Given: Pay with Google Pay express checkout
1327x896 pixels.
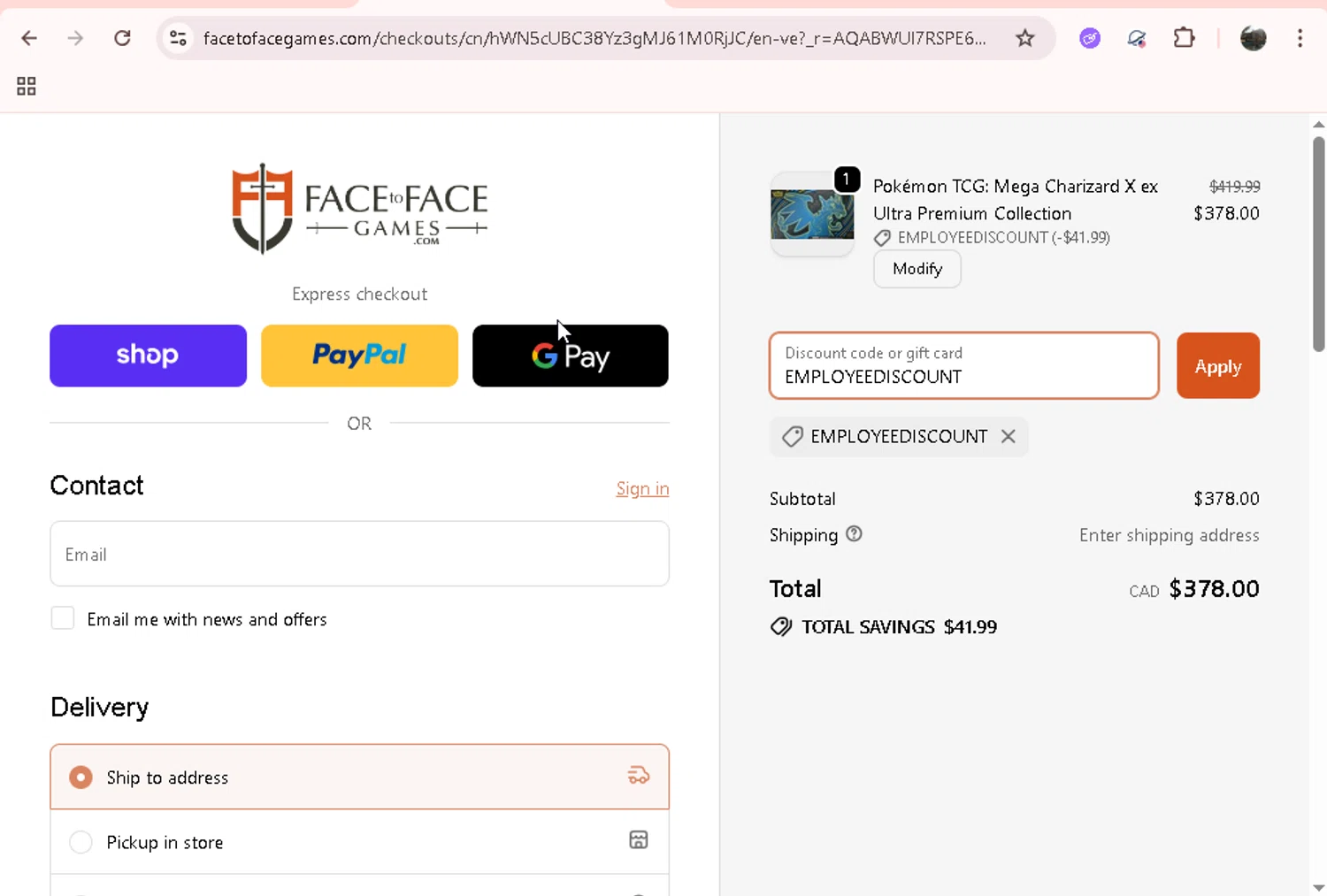Looking at the screenshot, I should 571,356.
